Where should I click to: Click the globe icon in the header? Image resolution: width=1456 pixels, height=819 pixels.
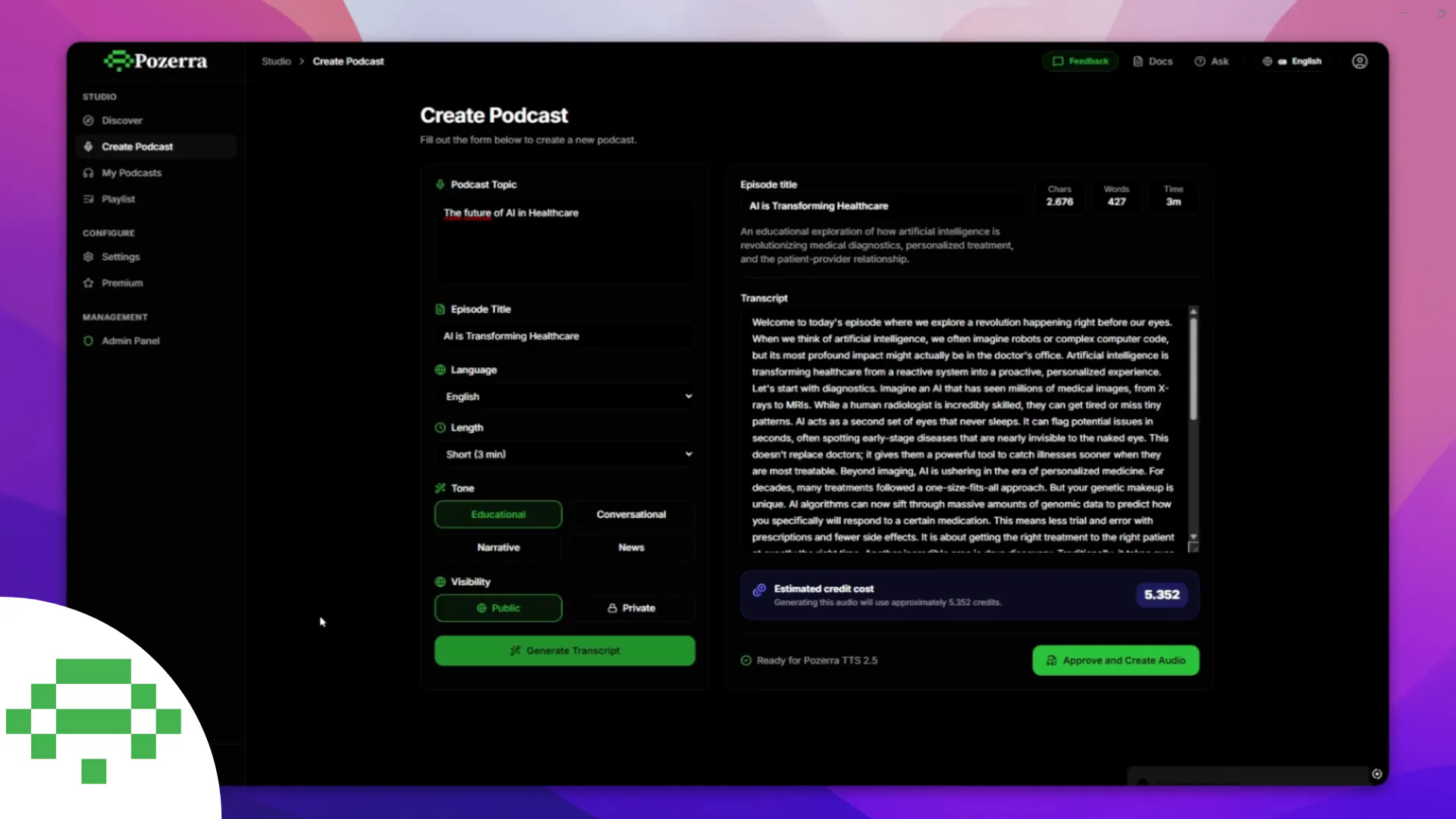click(x=1267, y=61)
